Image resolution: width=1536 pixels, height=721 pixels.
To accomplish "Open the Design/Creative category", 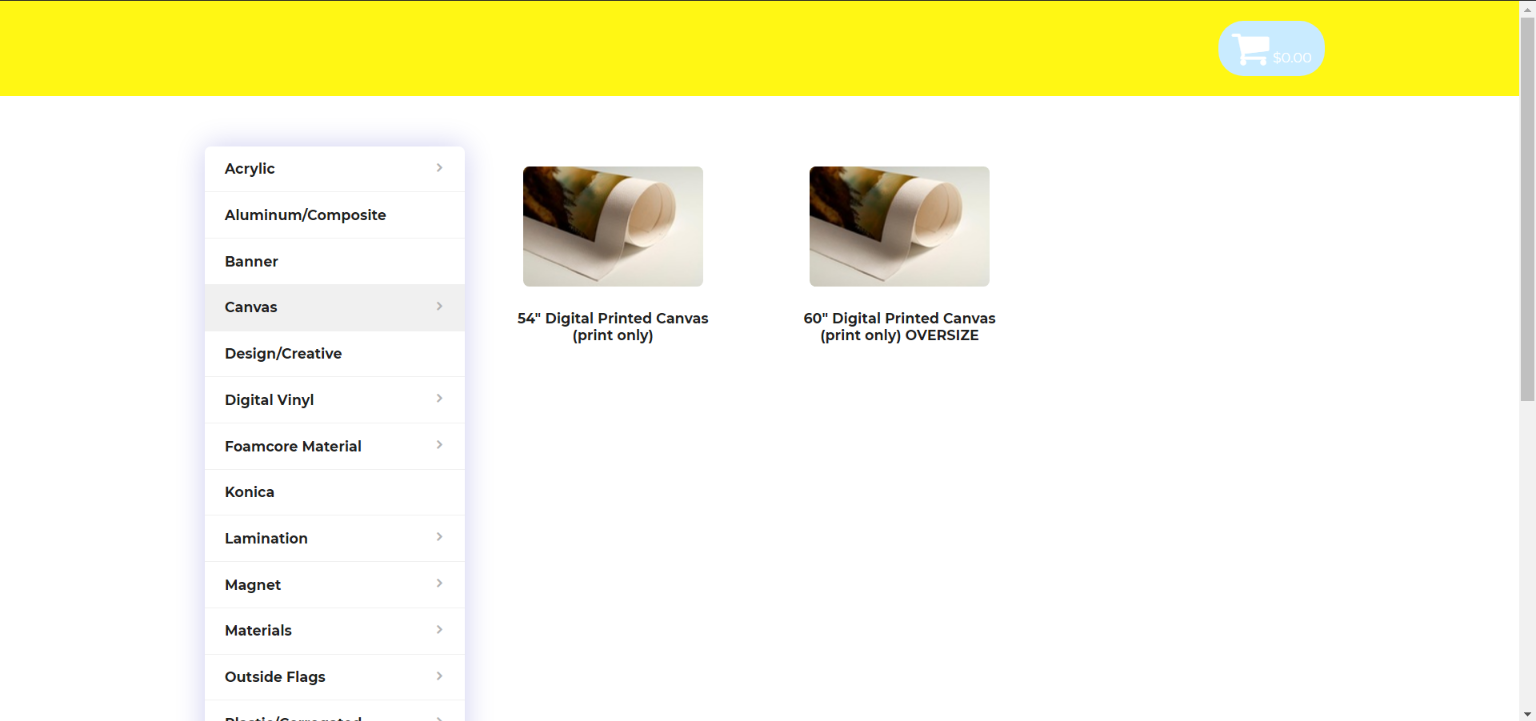I will click(335, 354).
